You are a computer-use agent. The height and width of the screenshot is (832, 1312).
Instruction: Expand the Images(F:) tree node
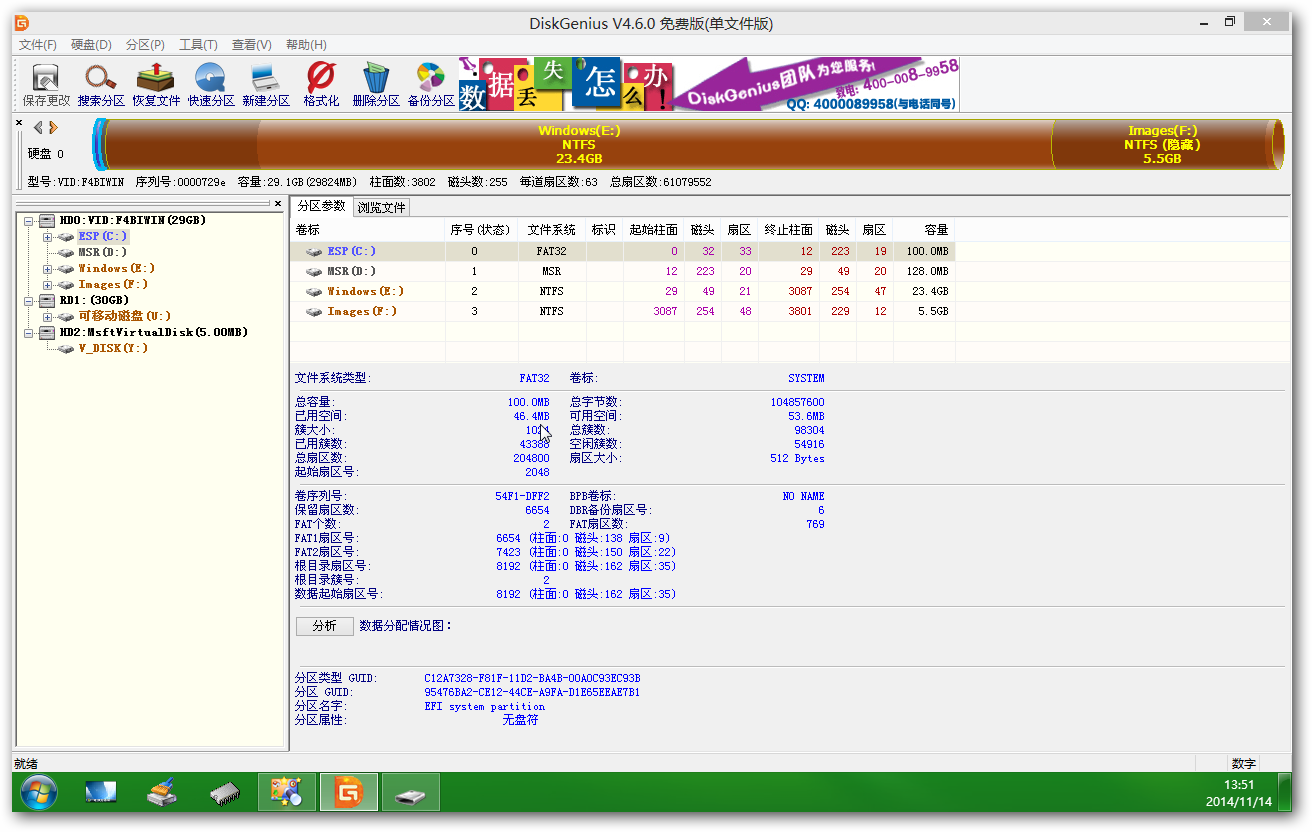coord(47,284)
